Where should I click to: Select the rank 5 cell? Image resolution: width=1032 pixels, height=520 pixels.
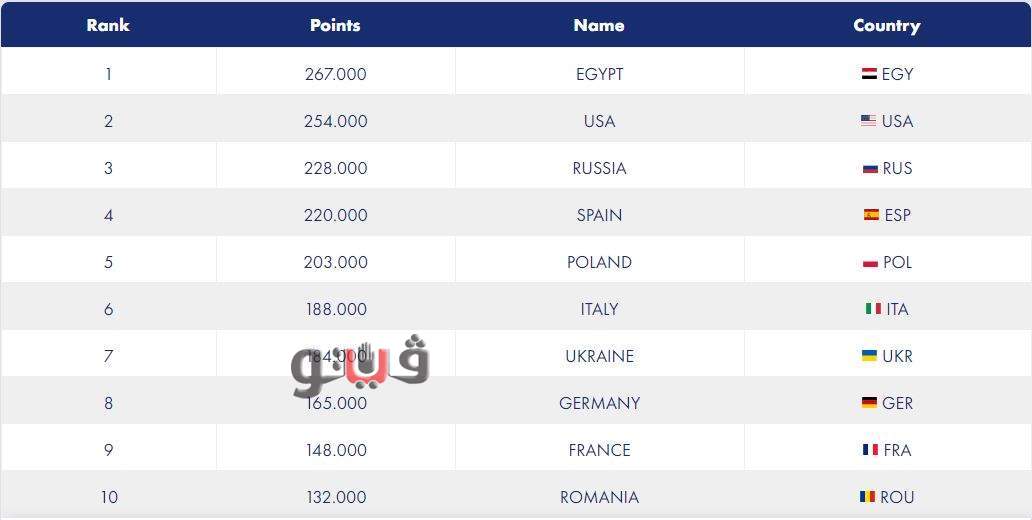pyautogui.click(x=108, y=262)
